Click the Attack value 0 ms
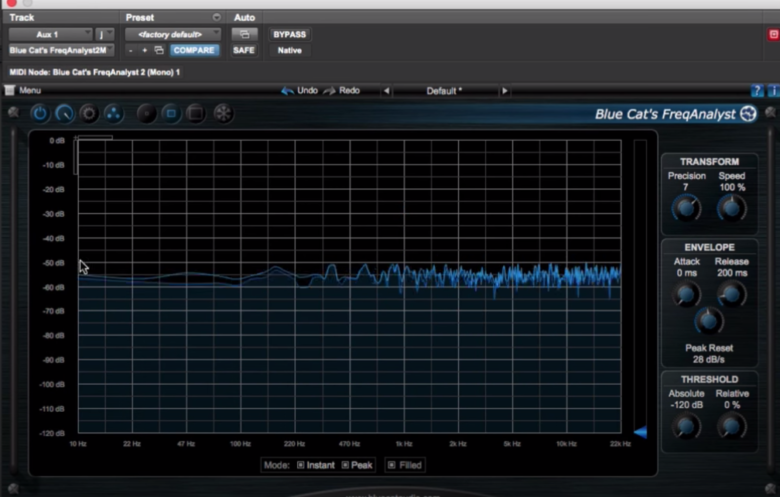Viewport: 780px width, 497px height. 686,273
